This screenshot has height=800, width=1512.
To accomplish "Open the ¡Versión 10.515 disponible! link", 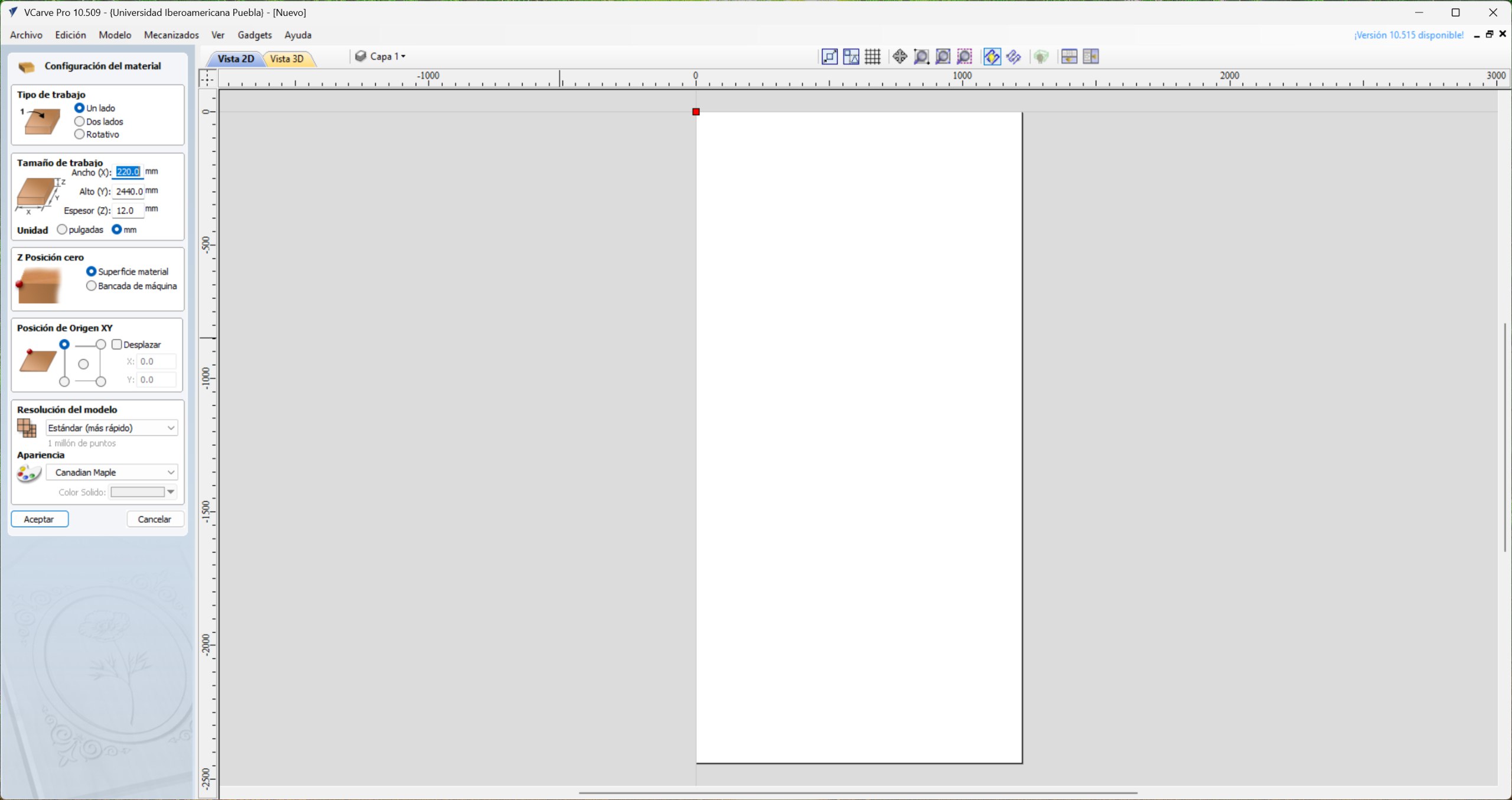I will coord(1408,35).
